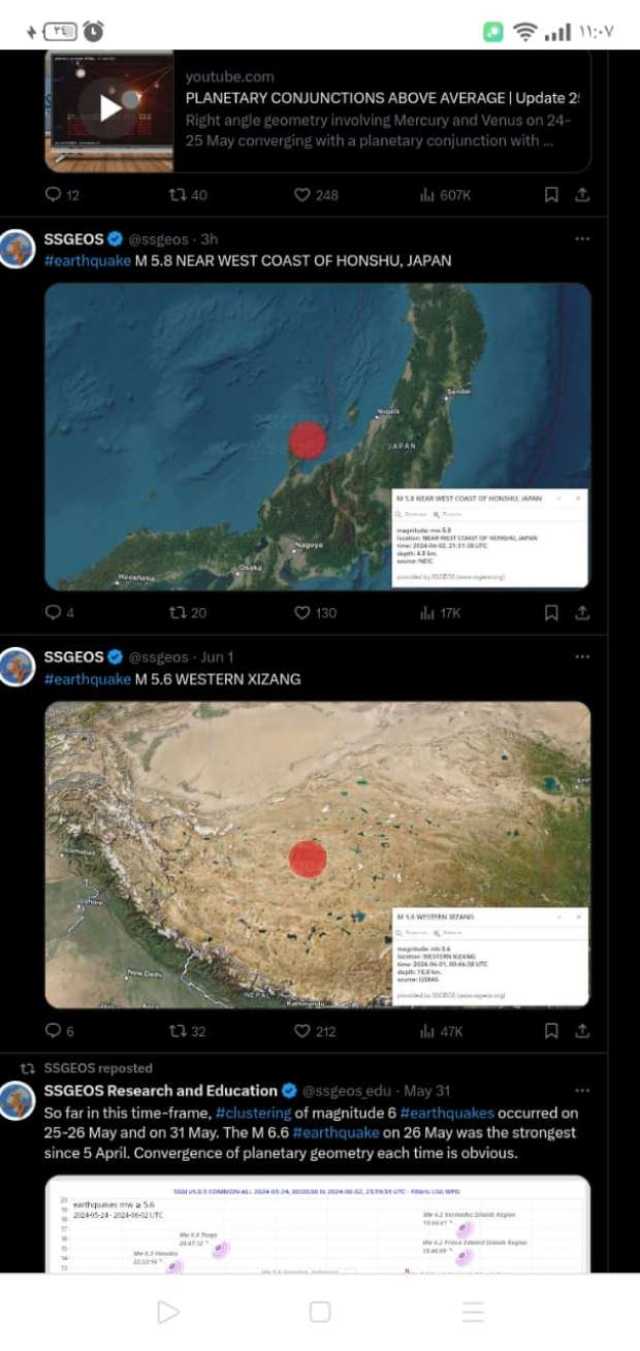Tap the Android home navigation button
Image resolution: width=640 pixels, height=1351 pixels.
coord(320,1312)
